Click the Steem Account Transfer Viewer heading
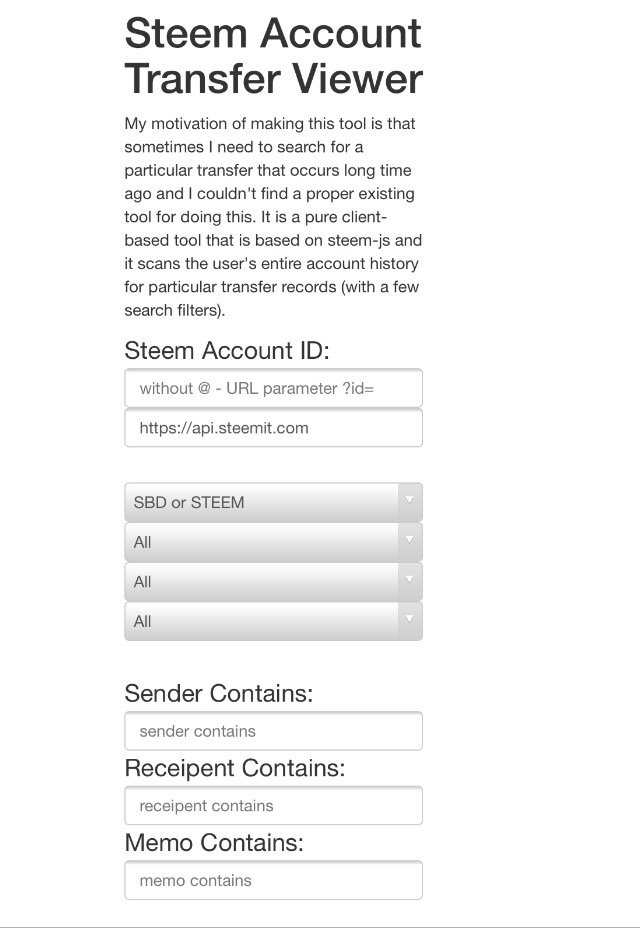The width and height of the screenshot is (640, 928). pyautogui.click(x=273, y=56)
